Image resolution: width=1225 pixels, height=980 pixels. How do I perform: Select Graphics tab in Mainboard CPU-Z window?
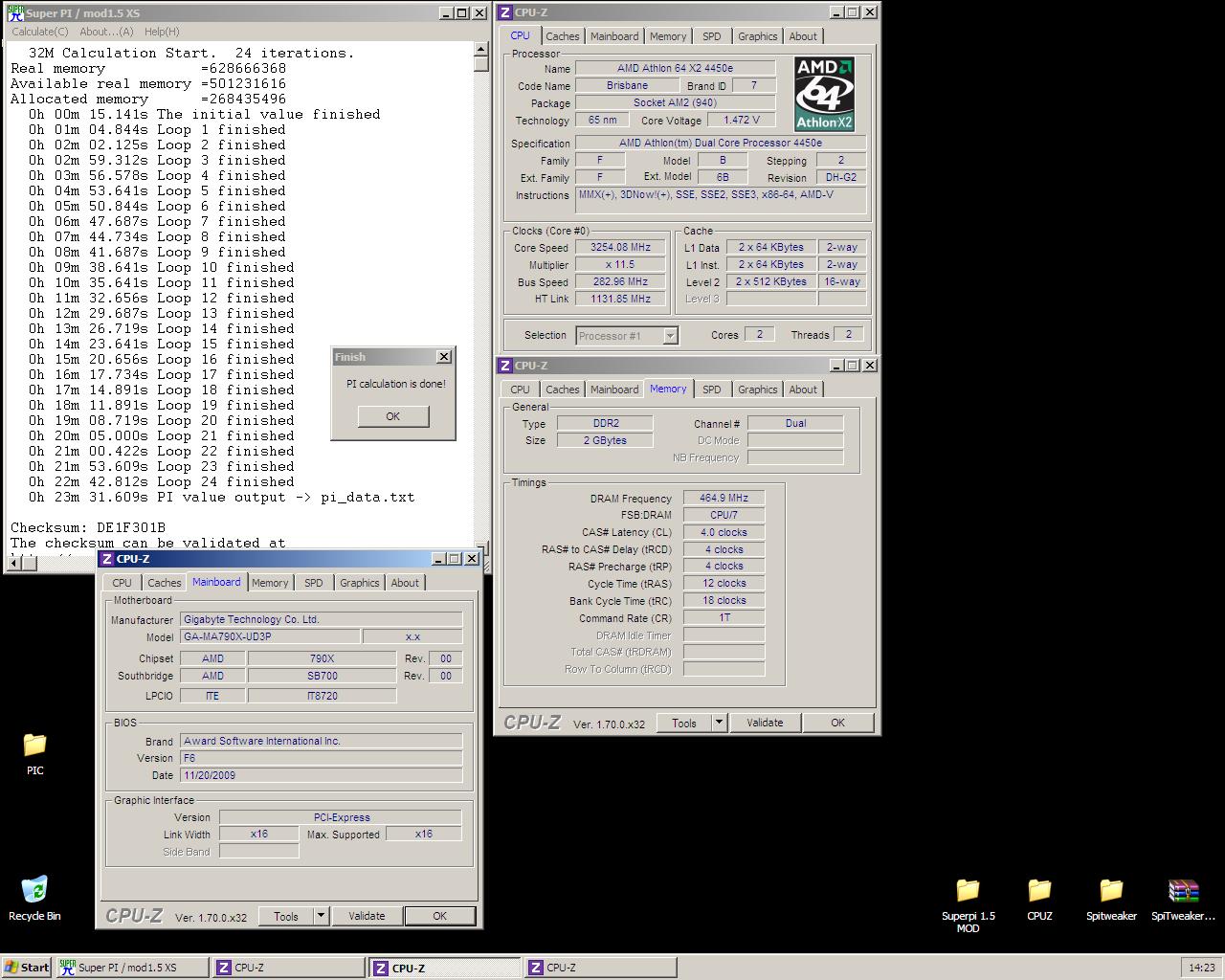point(360,583)
